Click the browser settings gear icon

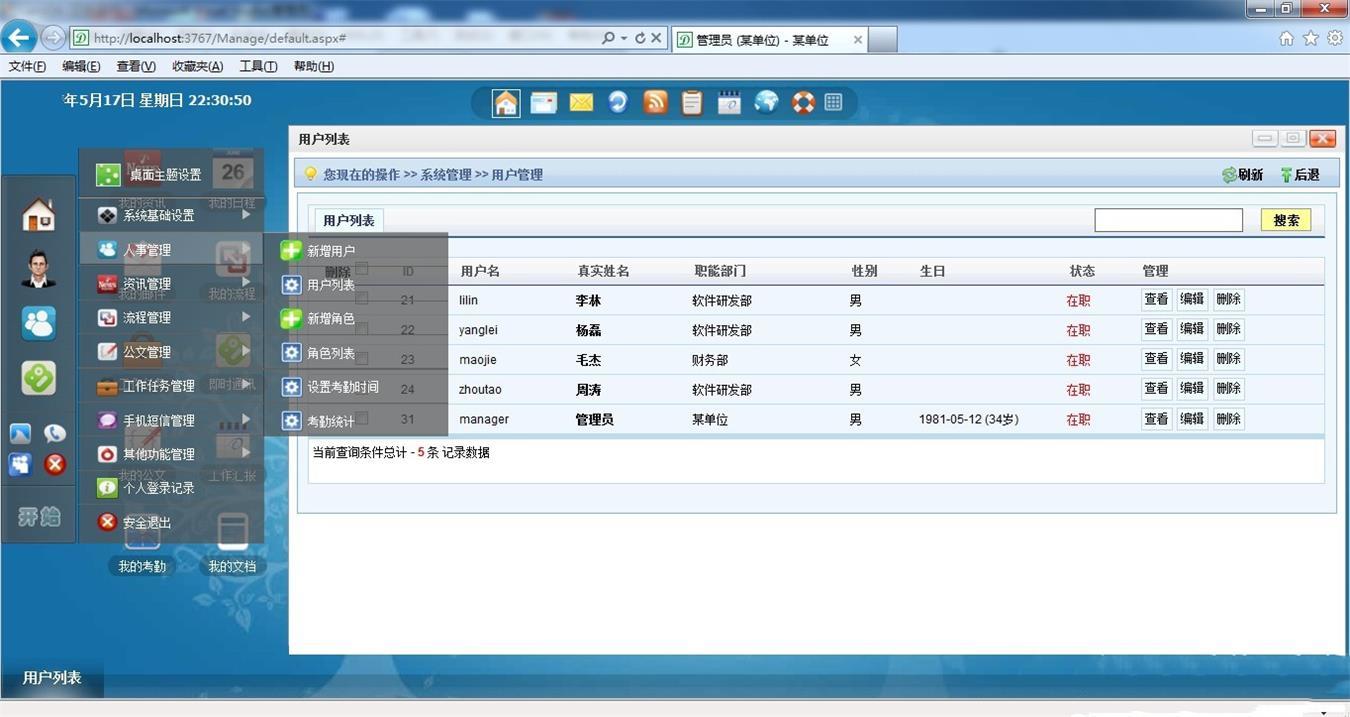(1335, 38)
